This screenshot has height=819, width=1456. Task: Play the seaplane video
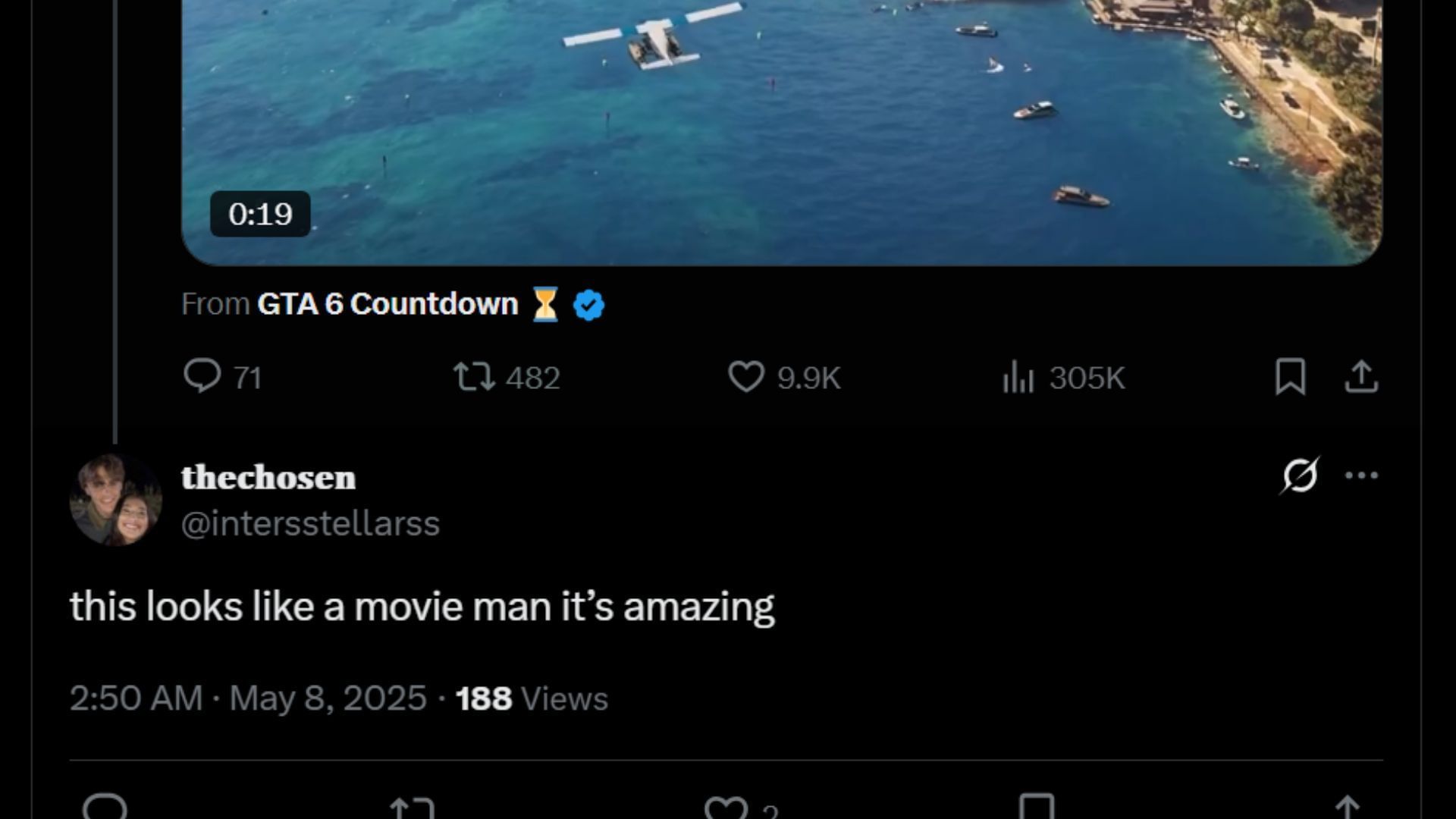coord(781,114)
